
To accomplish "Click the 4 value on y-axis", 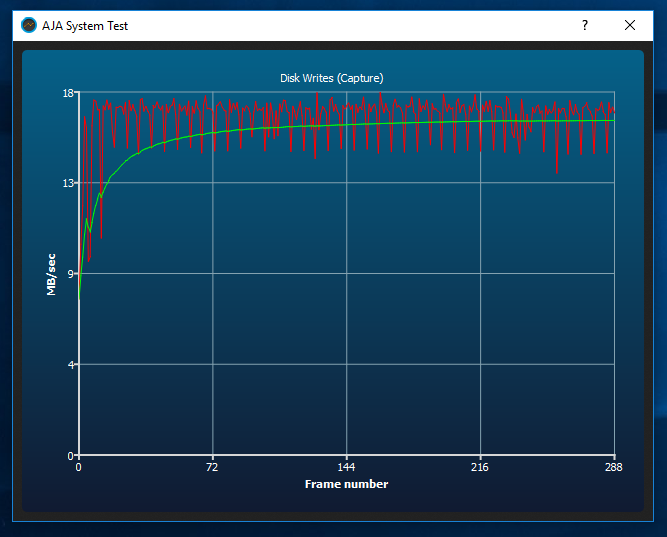I will click(x=71, y=365).
